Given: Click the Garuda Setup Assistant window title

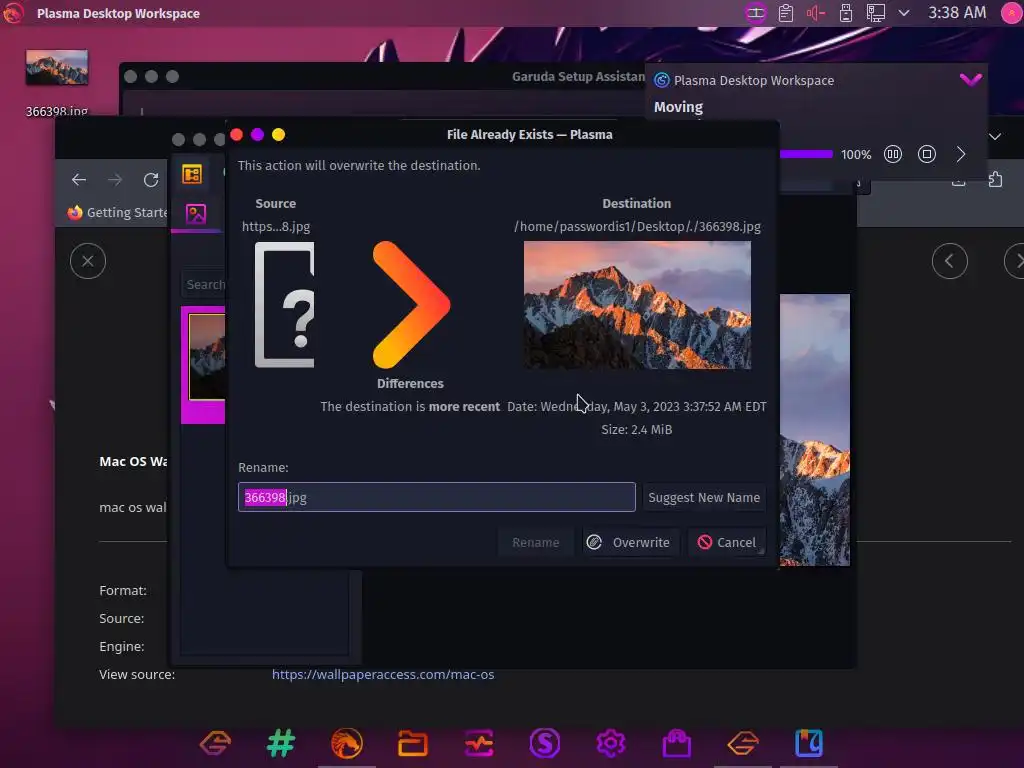Looking at the screenshot, I should [x=579, y=76].
